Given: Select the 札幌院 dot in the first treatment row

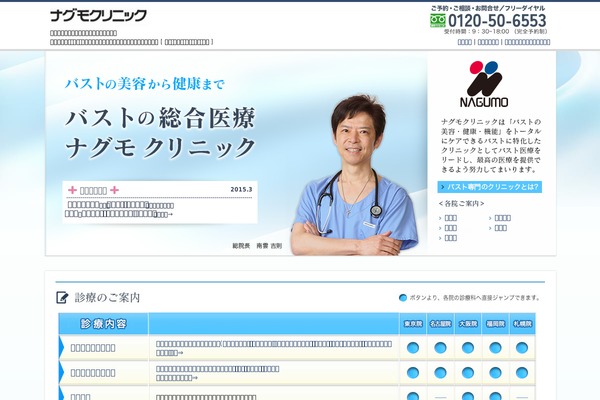Looking at the screenshot, I should click(522, 348).
